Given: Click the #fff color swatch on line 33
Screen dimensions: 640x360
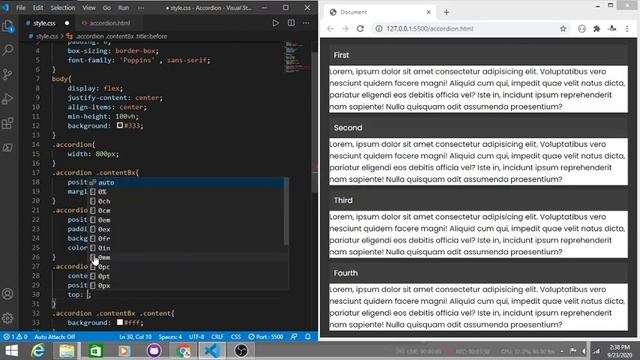Looking at the screenshot, I should pos(120,322).
